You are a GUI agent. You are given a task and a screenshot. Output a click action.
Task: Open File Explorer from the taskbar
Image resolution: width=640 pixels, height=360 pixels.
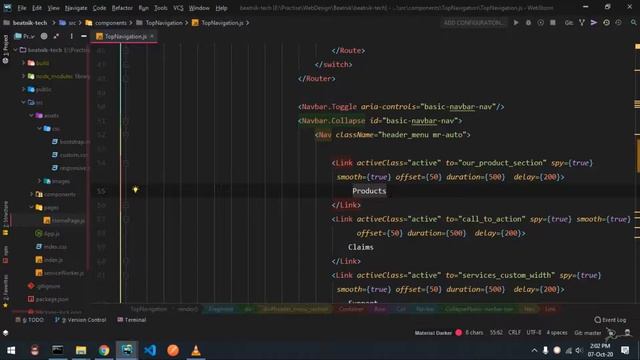(x=81, y=350)
